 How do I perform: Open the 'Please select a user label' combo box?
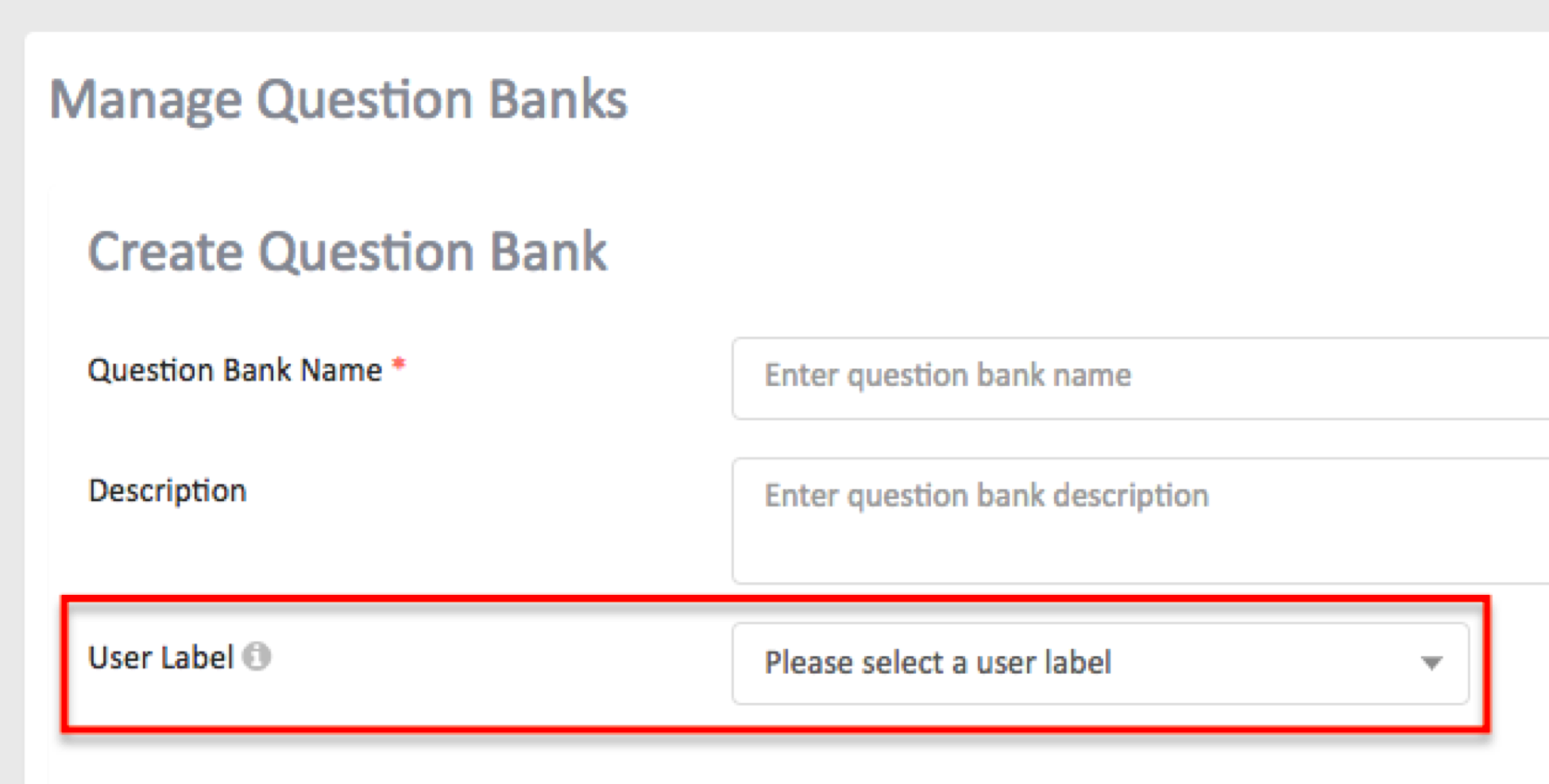1100,663
